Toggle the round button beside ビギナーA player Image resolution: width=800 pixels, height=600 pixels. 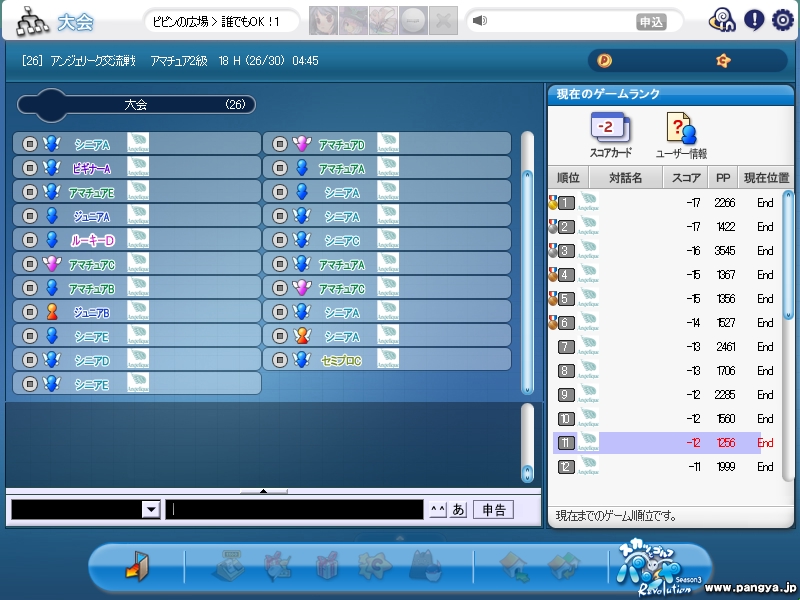tap(29, 168)
